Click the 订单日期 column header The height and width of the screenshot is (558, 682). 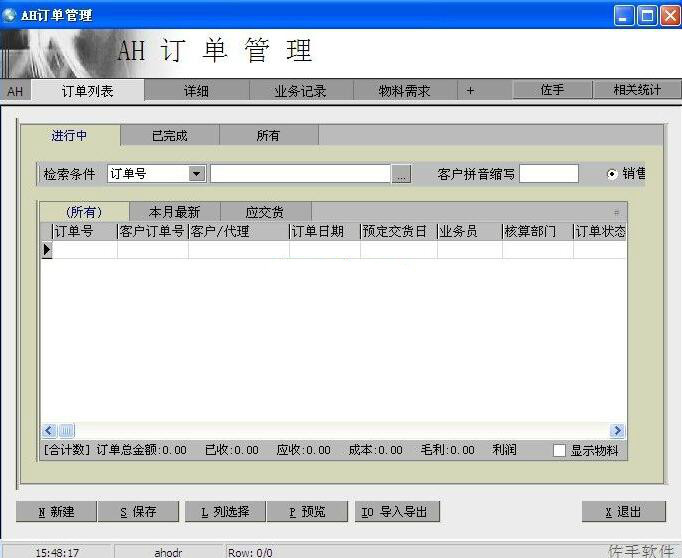(325, 231)
